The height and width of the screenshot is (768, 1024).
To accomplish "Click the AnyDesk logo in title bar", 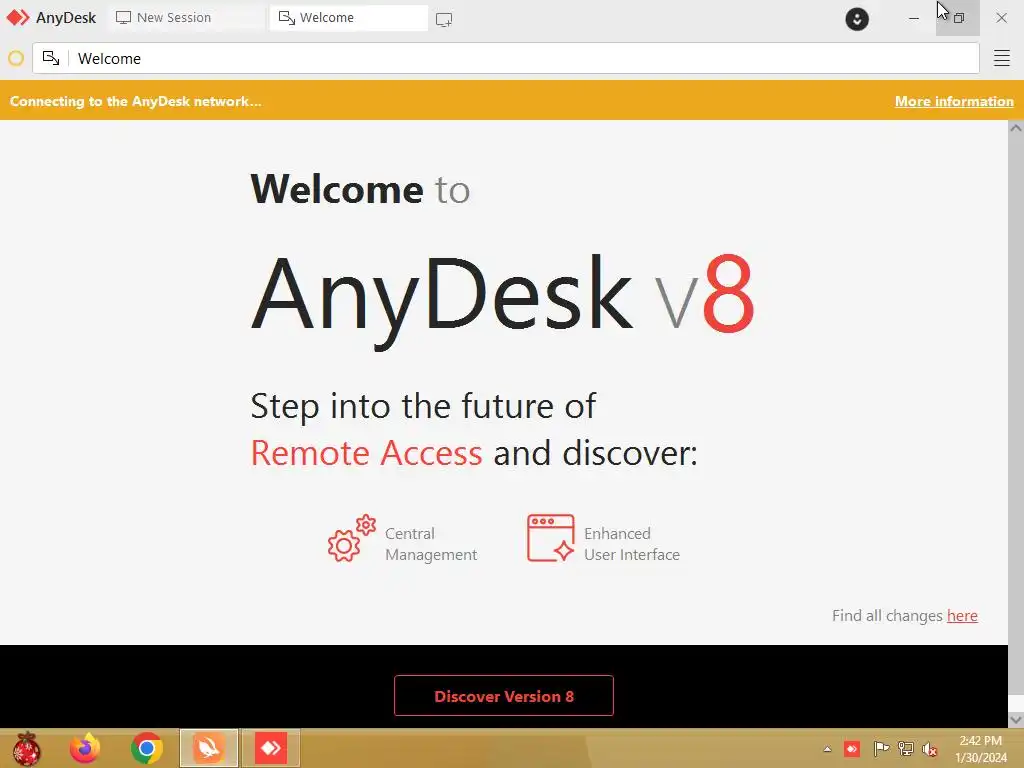I will [x=18, y=18].
